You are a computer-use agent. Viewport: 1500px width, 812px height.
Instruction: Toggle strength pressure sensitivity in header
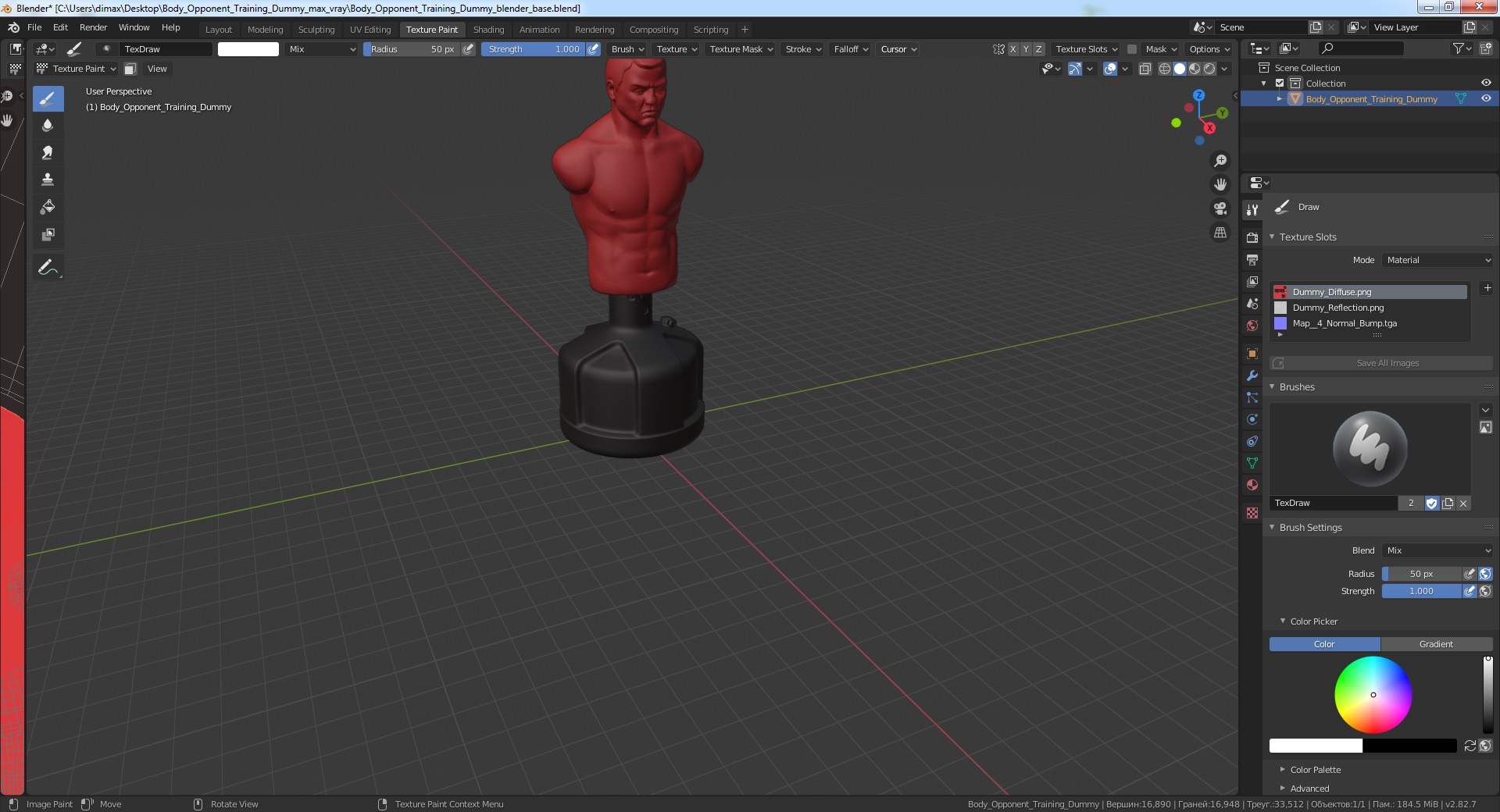click(593, 49)
